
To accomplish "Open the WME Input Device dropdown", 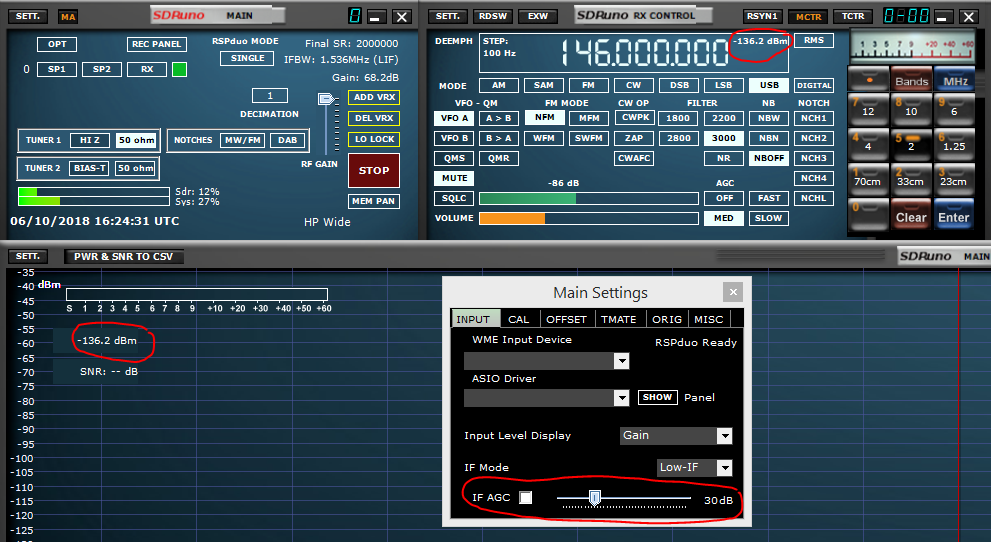I will (622, 361).
